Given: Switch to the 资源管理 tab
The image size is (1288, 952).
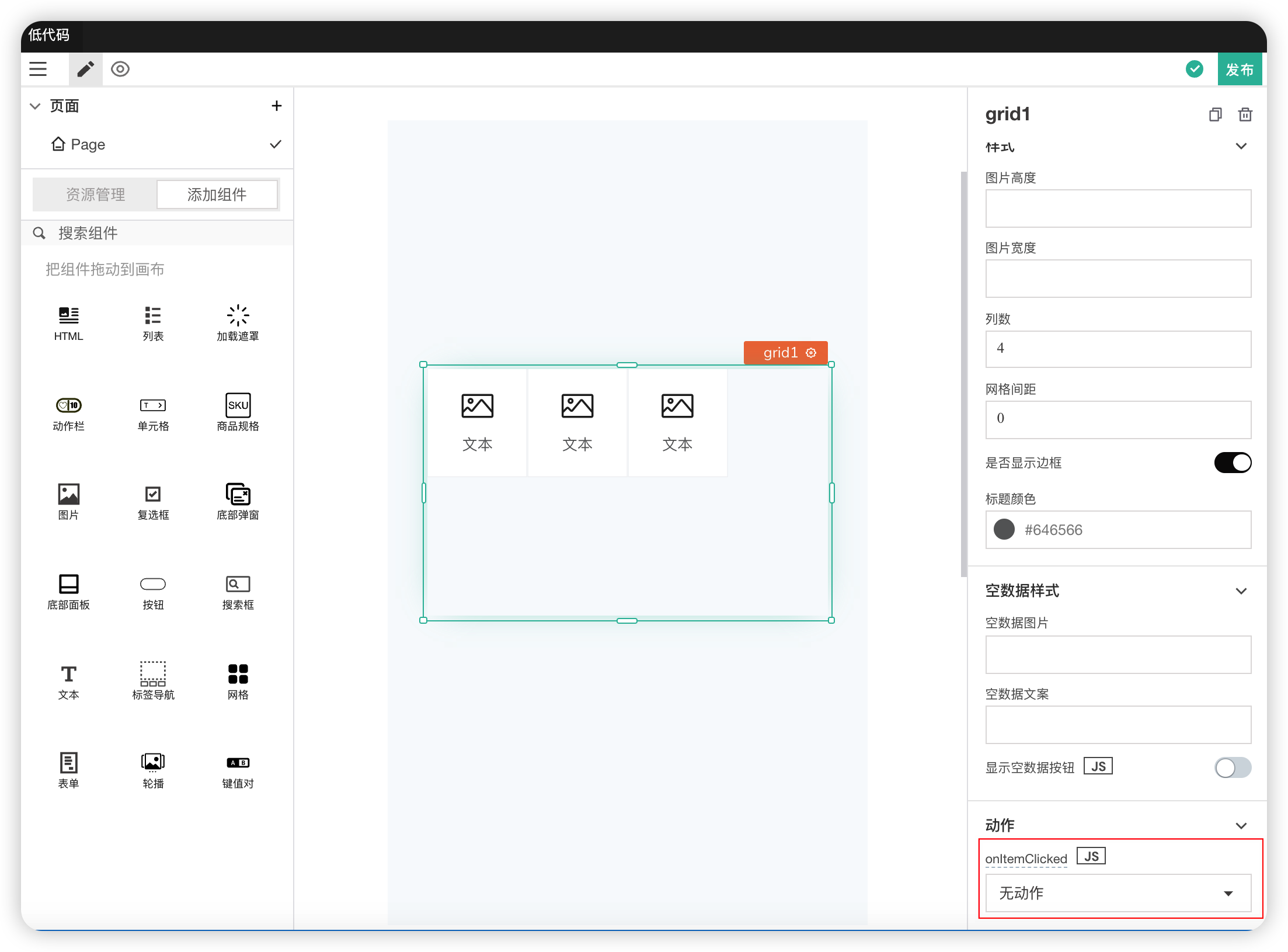Looking at the screenshot, I should pyautogui.click(x=95, y=194).
